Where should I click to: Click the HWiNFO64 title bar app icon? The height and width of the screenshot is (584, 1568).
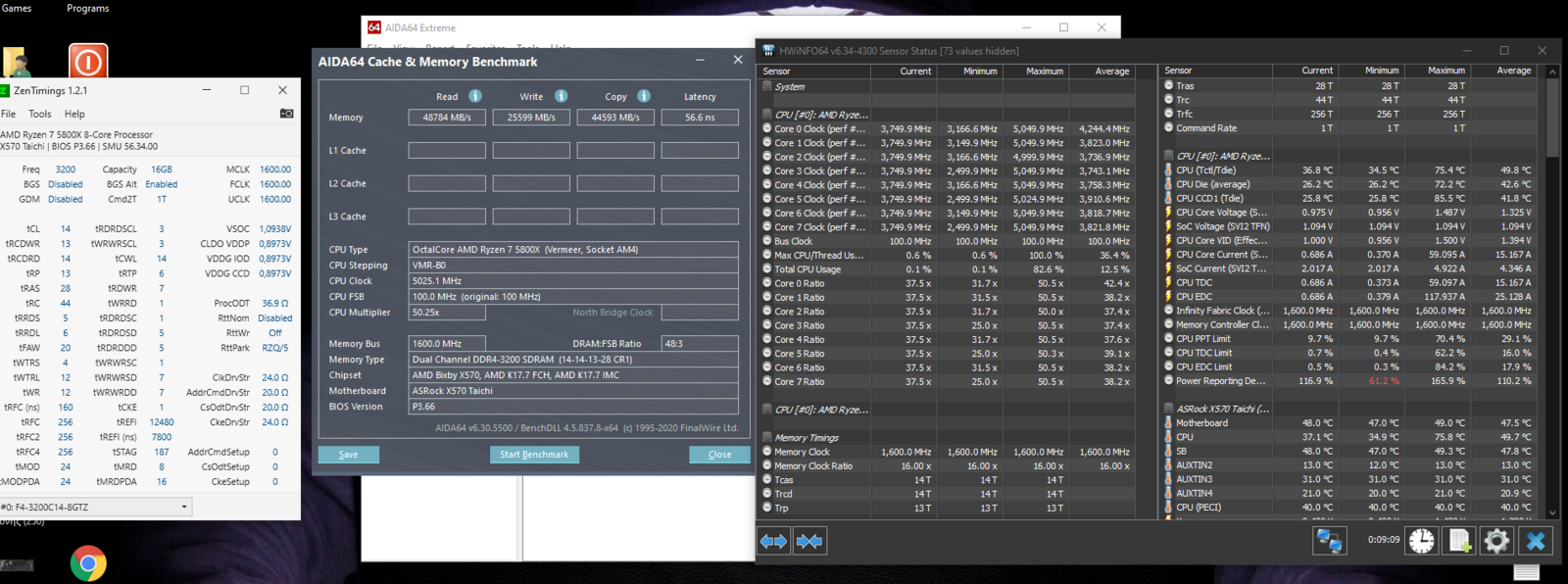coord(767,51)
